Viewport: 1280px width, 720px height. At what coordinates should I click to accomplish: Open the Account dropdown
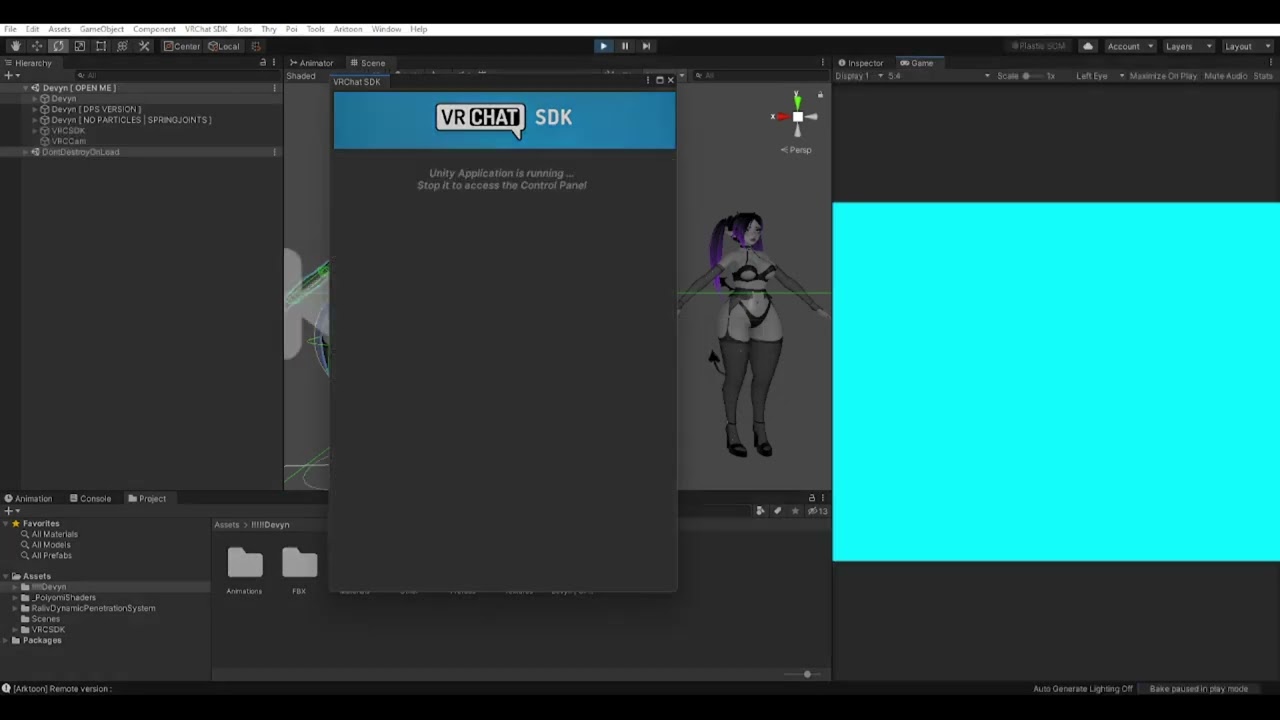1130,46
